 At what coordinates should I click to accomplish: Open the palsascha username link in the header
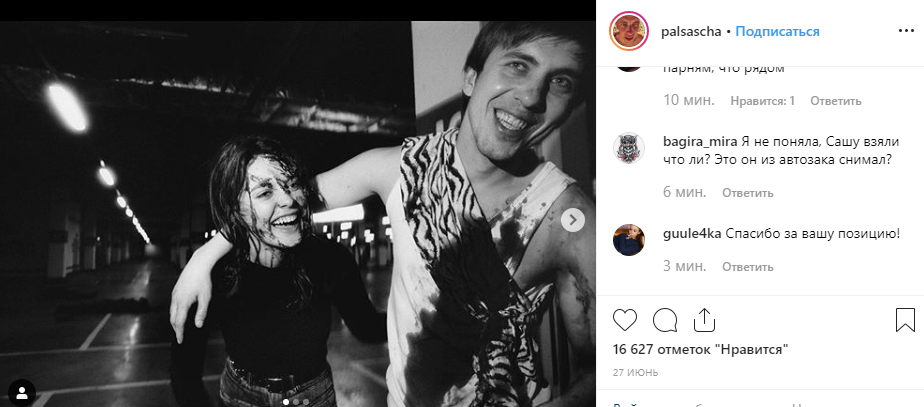click(x=692, y=31)
